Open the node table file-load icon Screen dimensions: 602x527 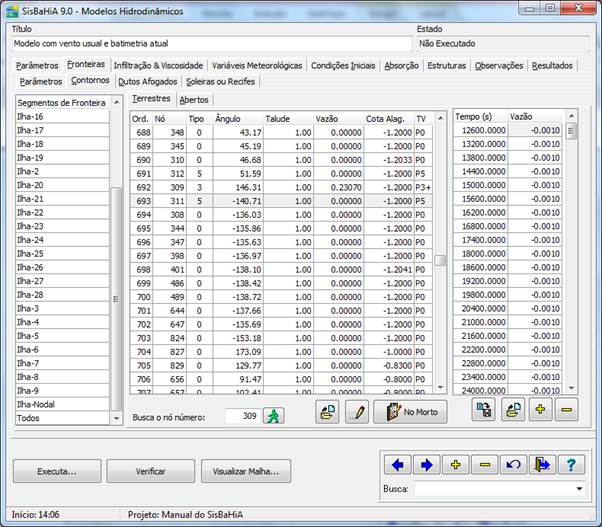tap(327, 412)
